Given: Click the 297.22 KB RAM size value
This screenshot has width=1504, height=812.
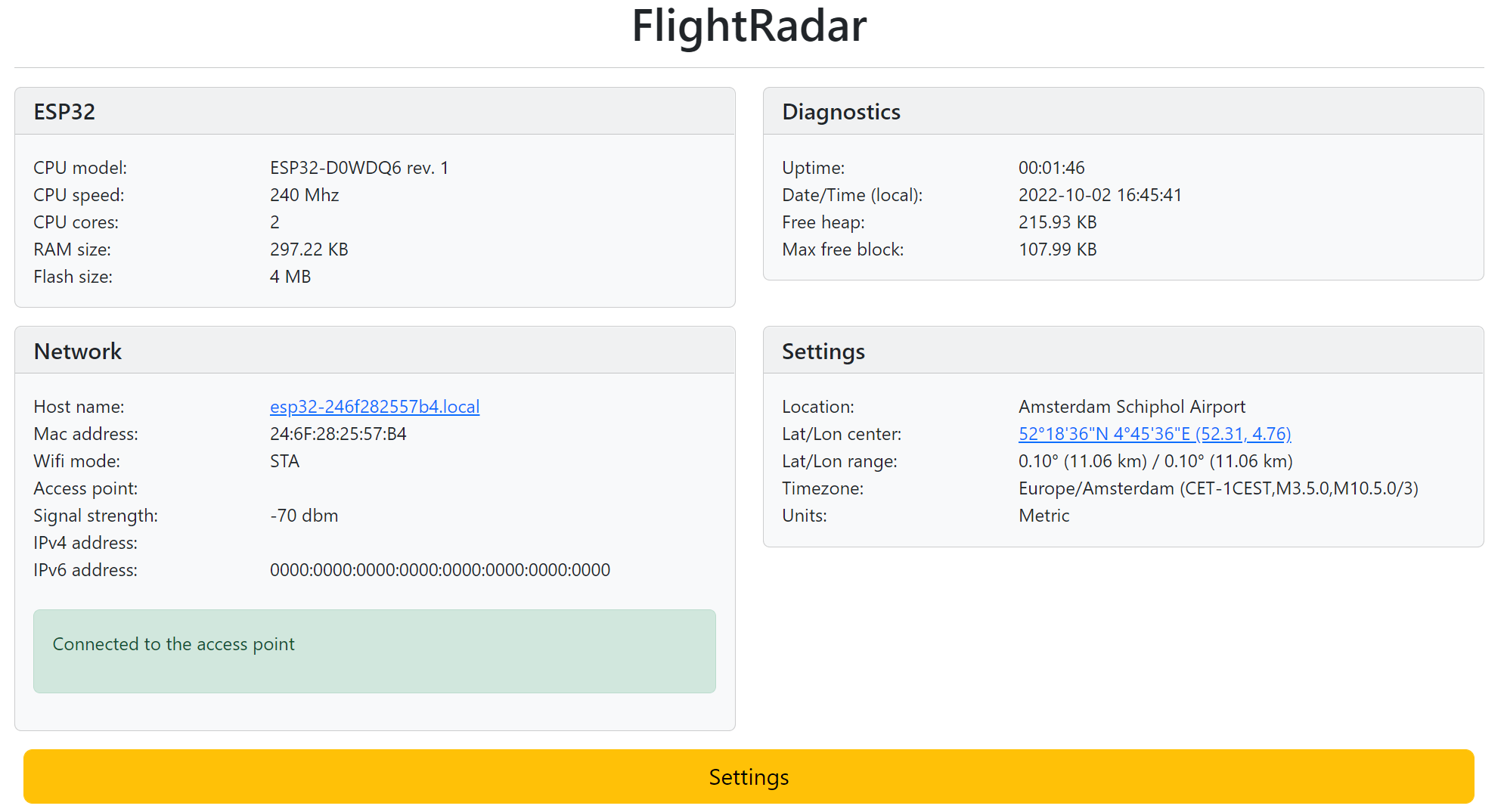Looking at the screenshot, I should coord(309,249).
